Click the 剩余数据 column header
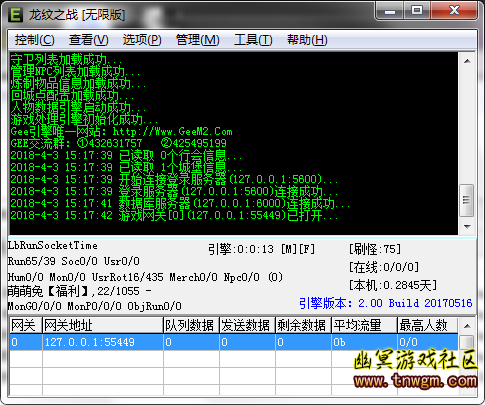The width and height of the screenshot is (485, 405). tap(303, 325)
